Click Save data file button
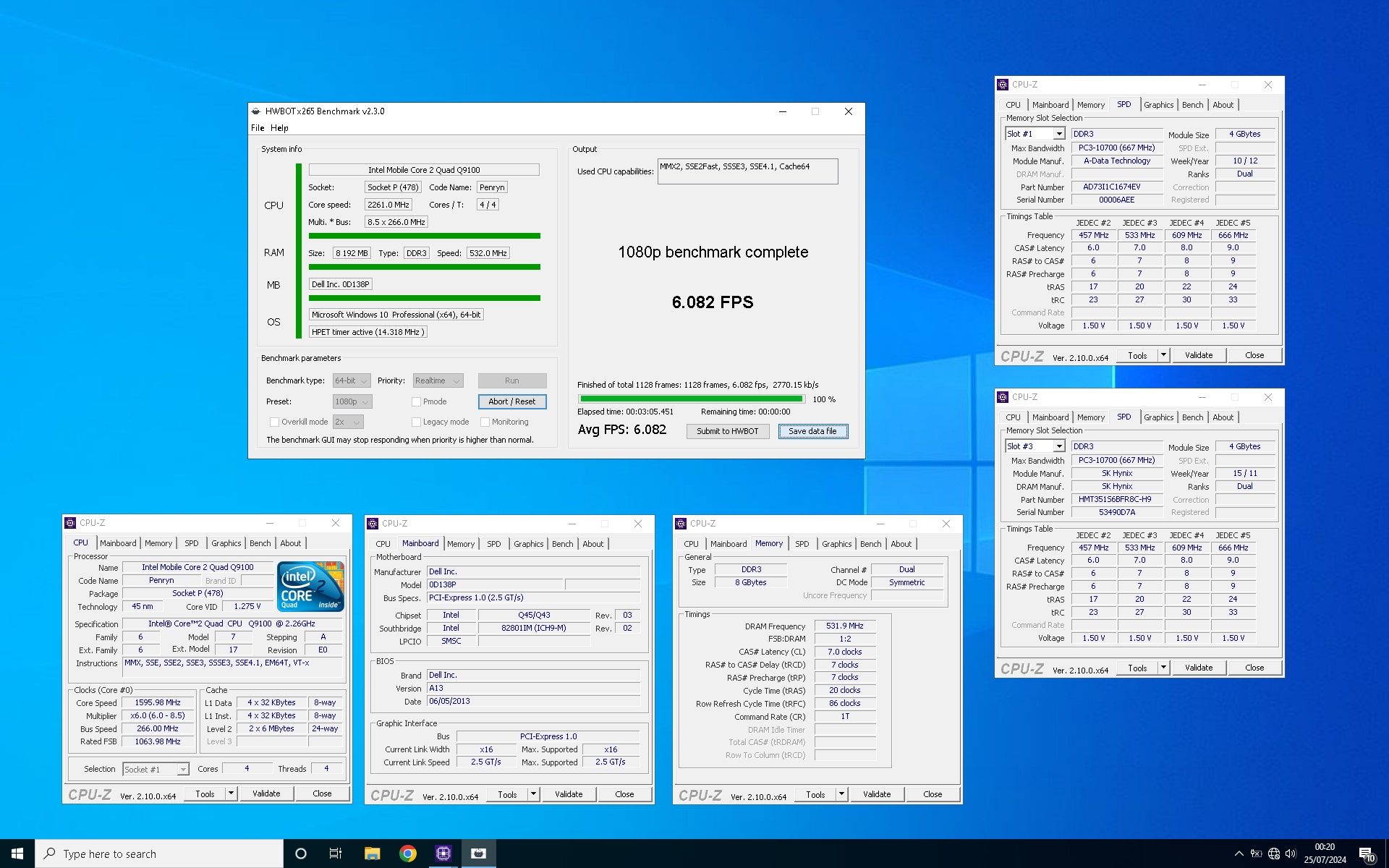Viewport: 1389px width, 868px height. pos(813,431)
